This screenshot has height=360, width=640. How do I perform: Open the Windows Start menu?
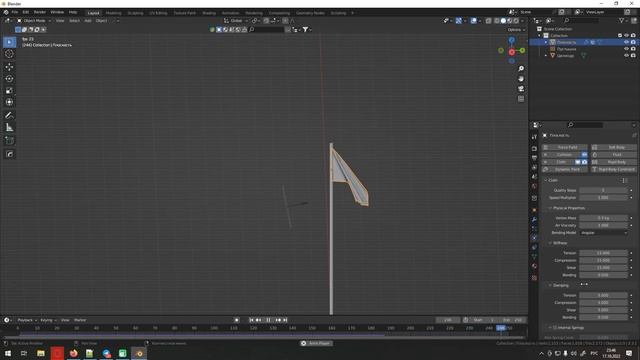[x=8, y=353]
